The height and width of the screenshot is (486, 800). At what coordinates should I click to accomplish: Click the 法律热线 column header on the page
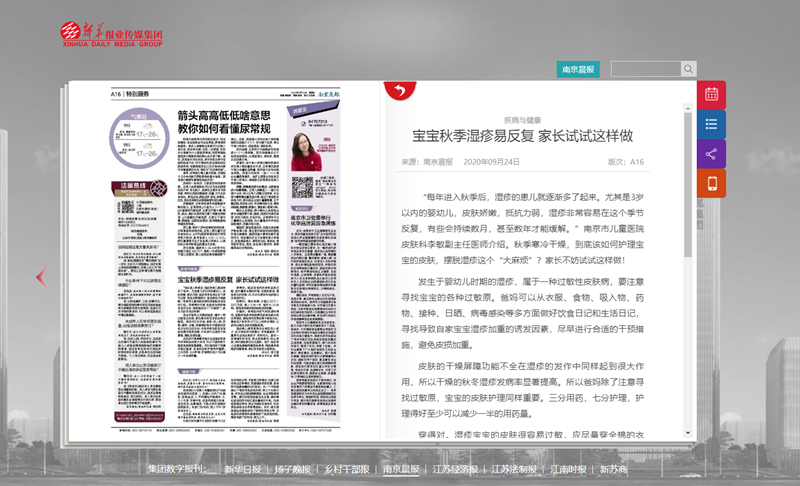click(139, 188)
